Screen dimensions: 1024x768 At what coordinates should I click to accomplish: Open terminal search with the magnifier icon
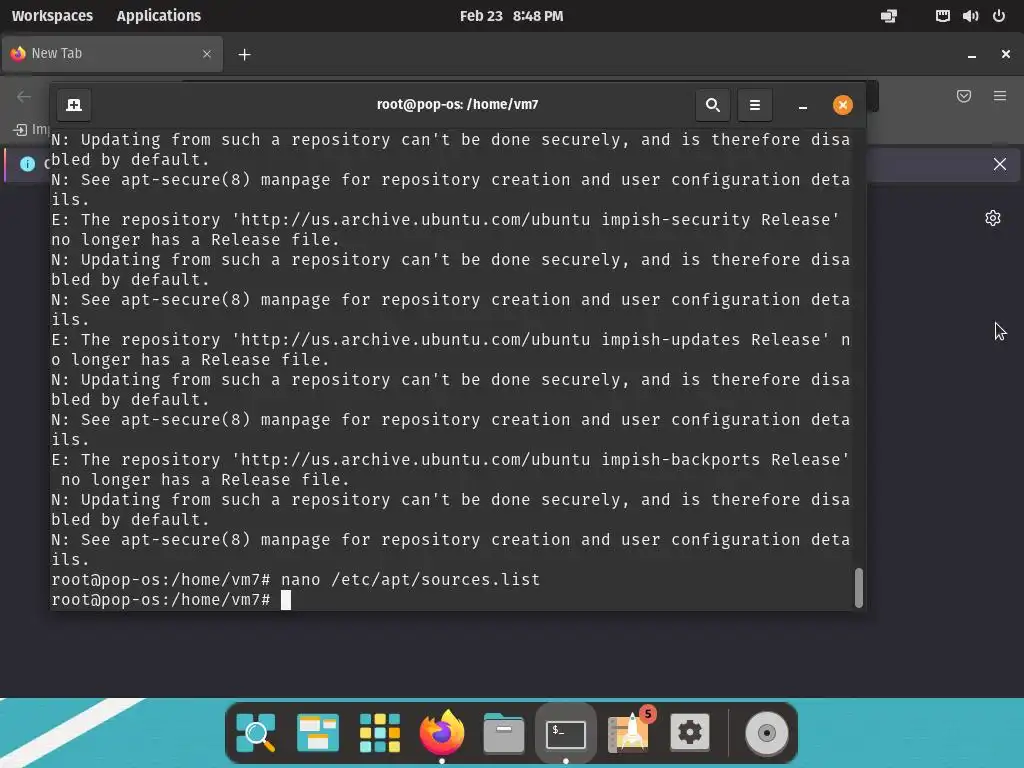(x=712, y=105)
